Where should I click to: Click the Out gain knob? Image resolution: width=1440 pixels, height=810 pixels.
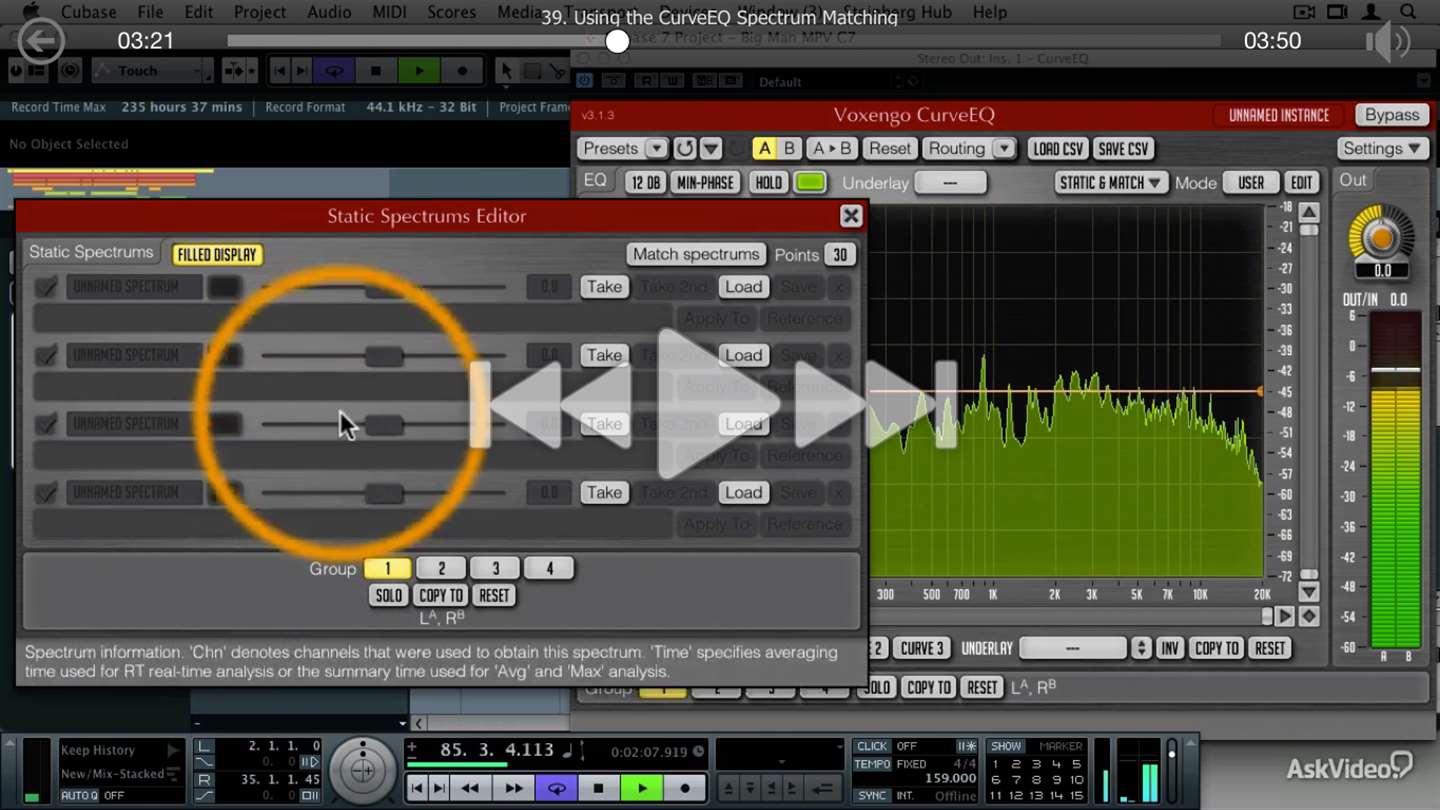(x=1381, y=237)
